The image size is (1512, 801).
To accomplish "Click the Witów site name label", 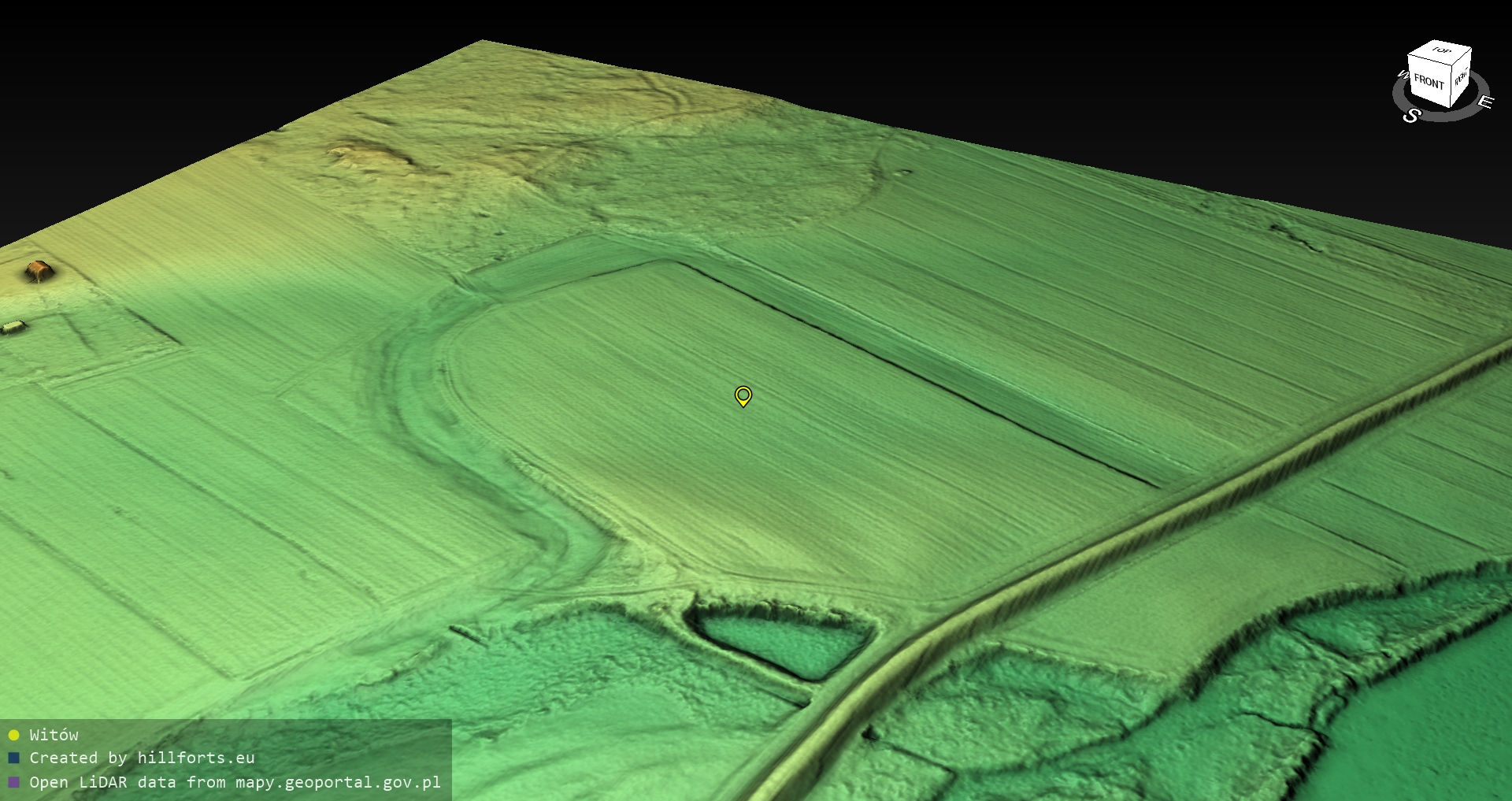I will (54, 735).
